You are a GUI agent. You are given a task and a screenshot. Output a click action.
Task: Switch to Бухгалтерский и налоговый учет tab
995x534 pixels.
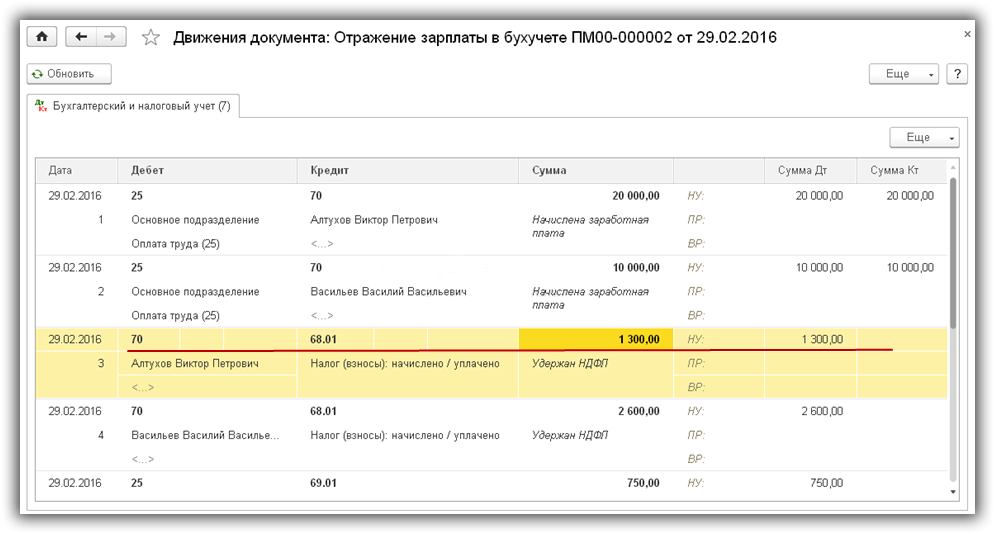pyautogui.click(x=135, y=106)
